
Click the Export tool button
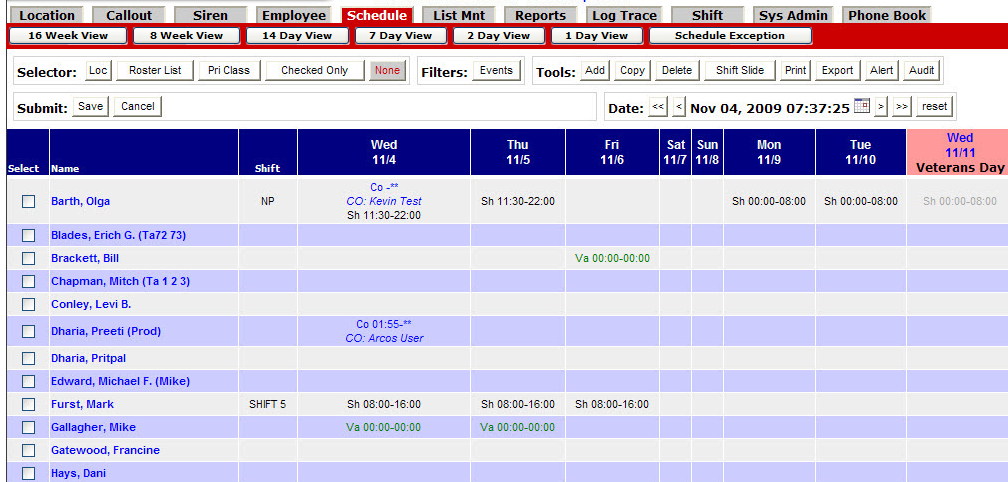click(837, 71)
